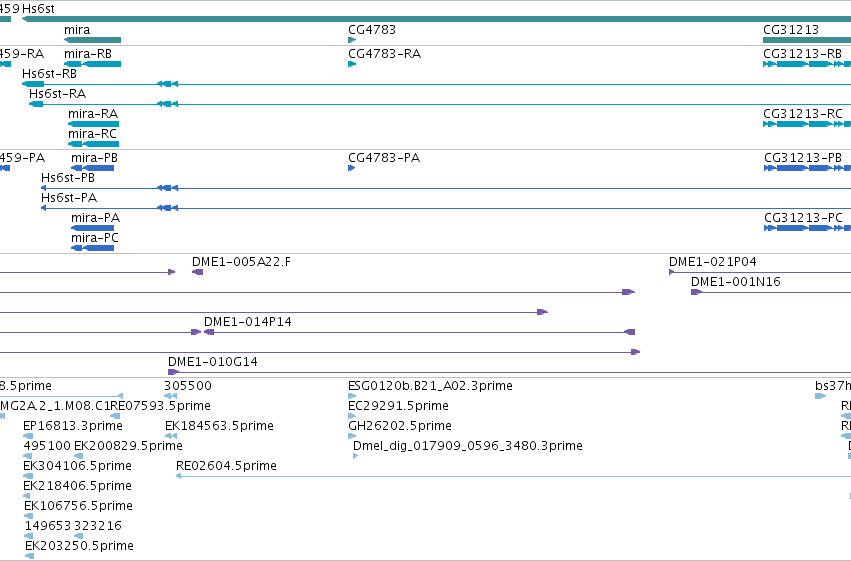Select the Hs6st-RB transcript label

tap(49, 74)
